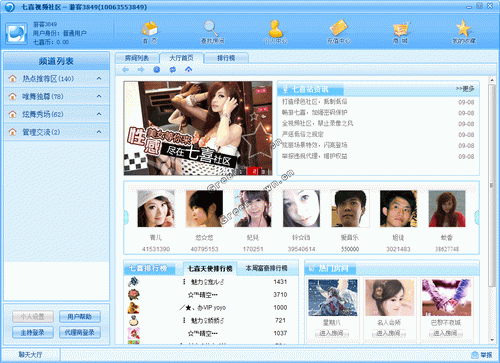This screenshot has width=500, height=363.
Task: Switch to the 房间列表 tab
Action: (137, 58)
